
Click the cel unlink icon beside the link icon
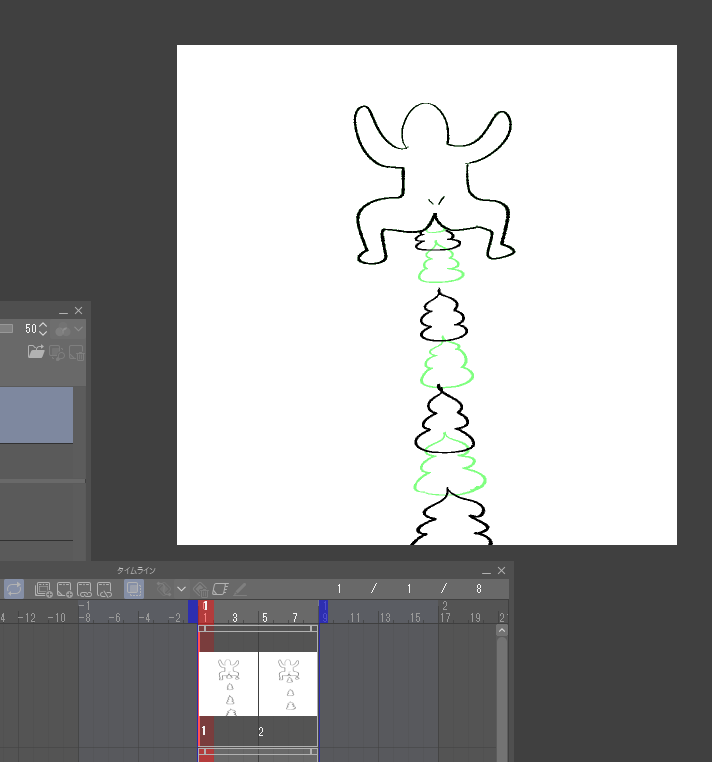point(104,589)
